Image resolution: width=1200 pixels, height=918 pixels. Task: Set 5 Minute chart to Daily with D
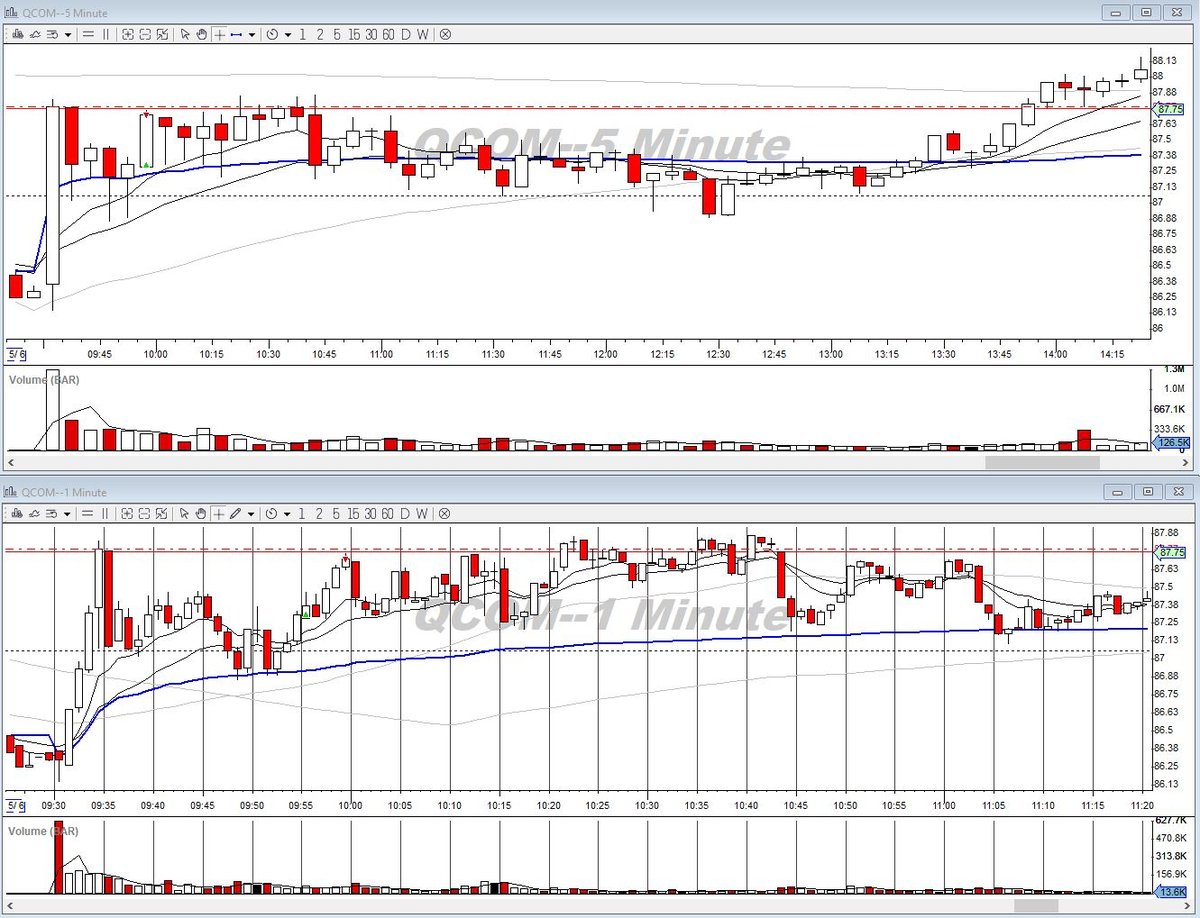point(405,34)
